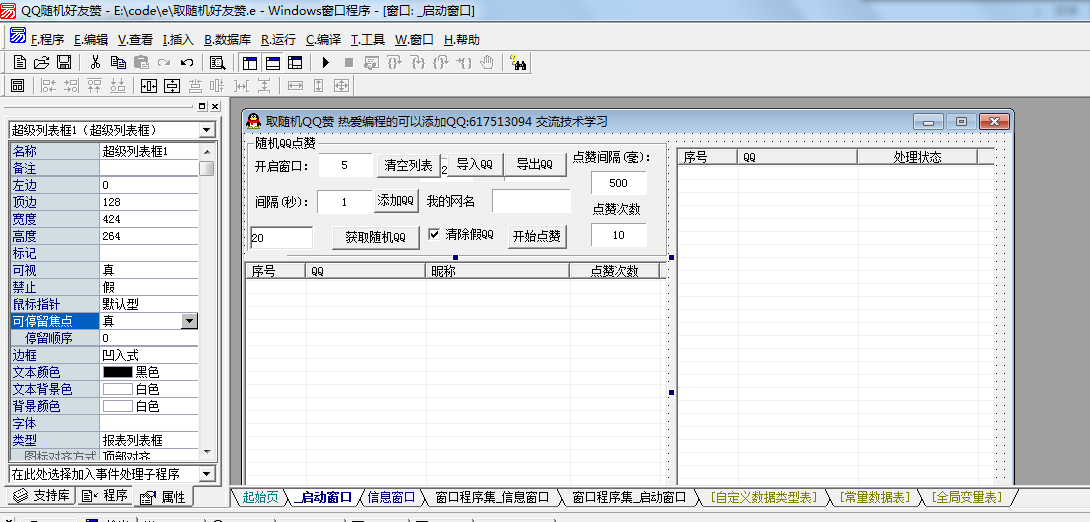Click the 清空列表 button
Image resolution: width=1090 pixels, height=522 pixels.
(x=409, y=165)
